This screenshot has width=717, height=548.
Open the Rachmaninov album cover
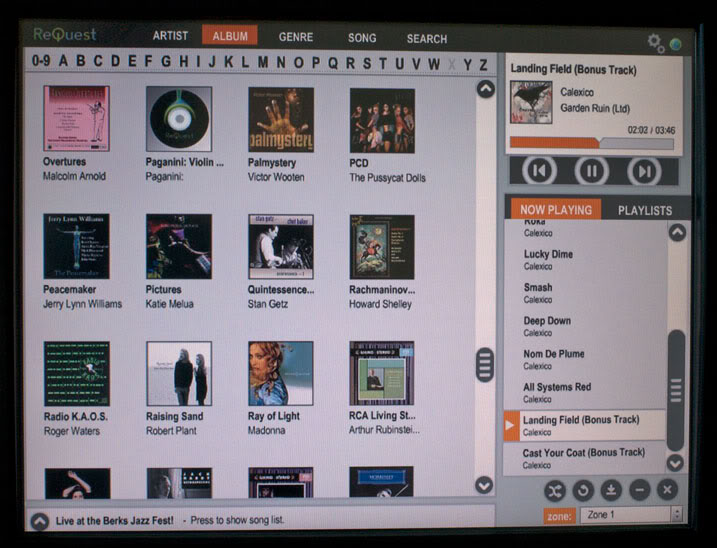pos(382,247)
